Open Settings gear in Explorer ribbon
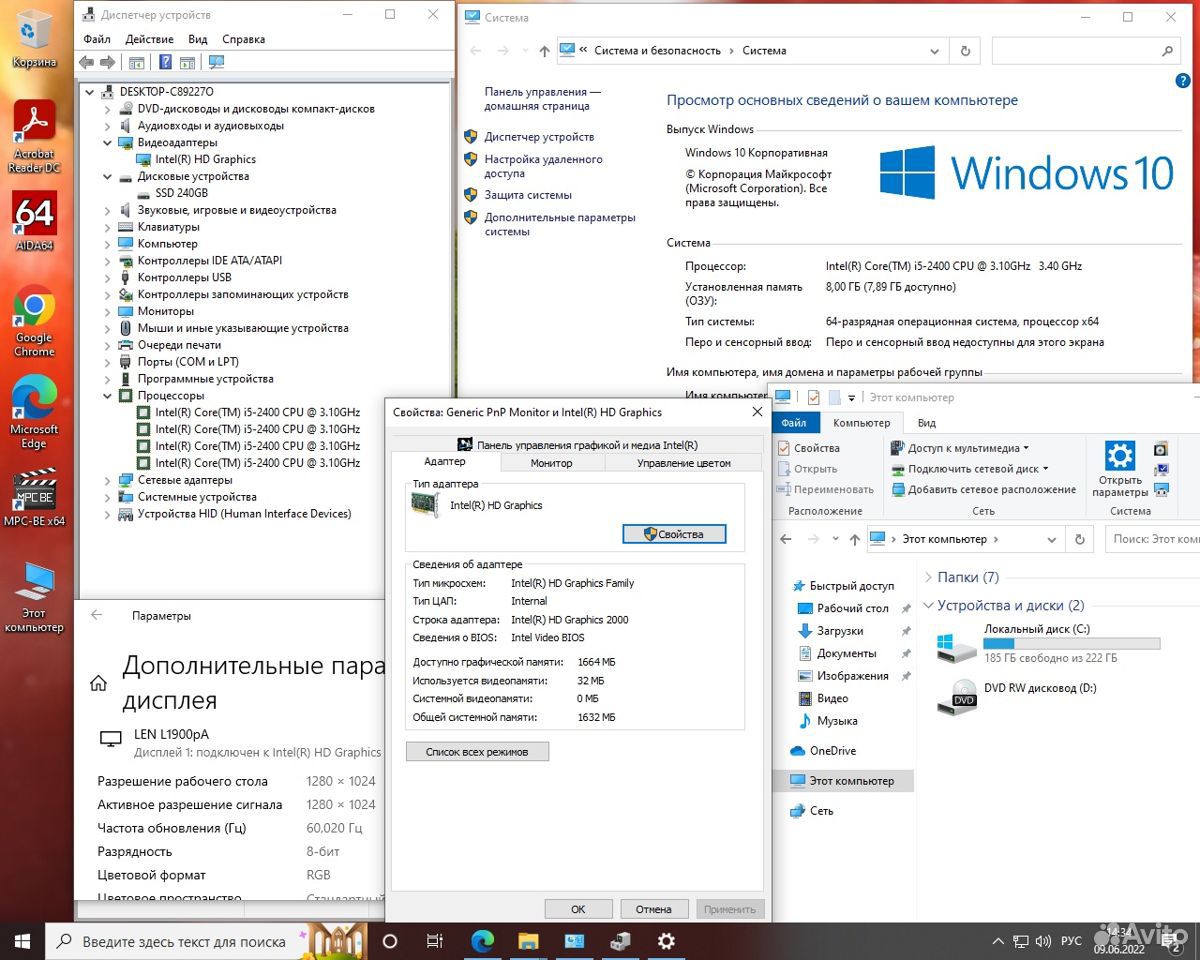Screen dimensions: 1200x960 (1119, 468)
